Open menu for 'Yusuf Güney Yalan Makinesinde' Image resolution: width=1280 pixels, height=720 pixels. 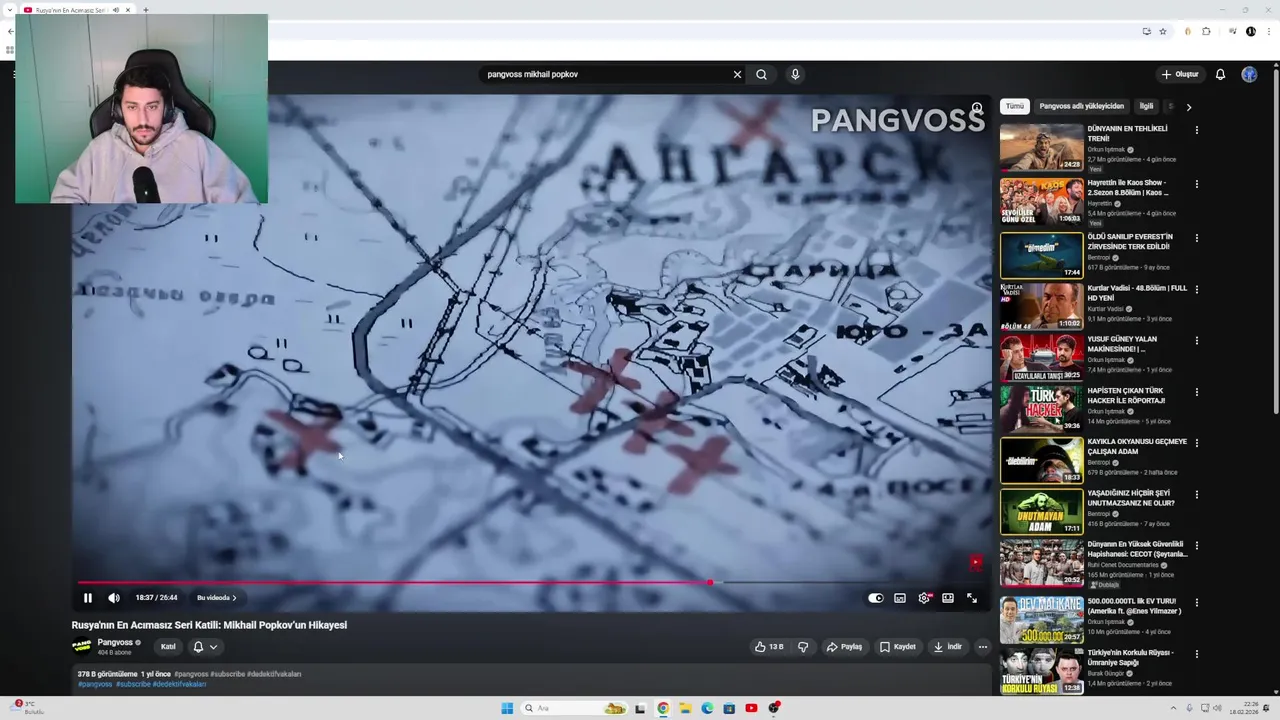click(1196, 341)
